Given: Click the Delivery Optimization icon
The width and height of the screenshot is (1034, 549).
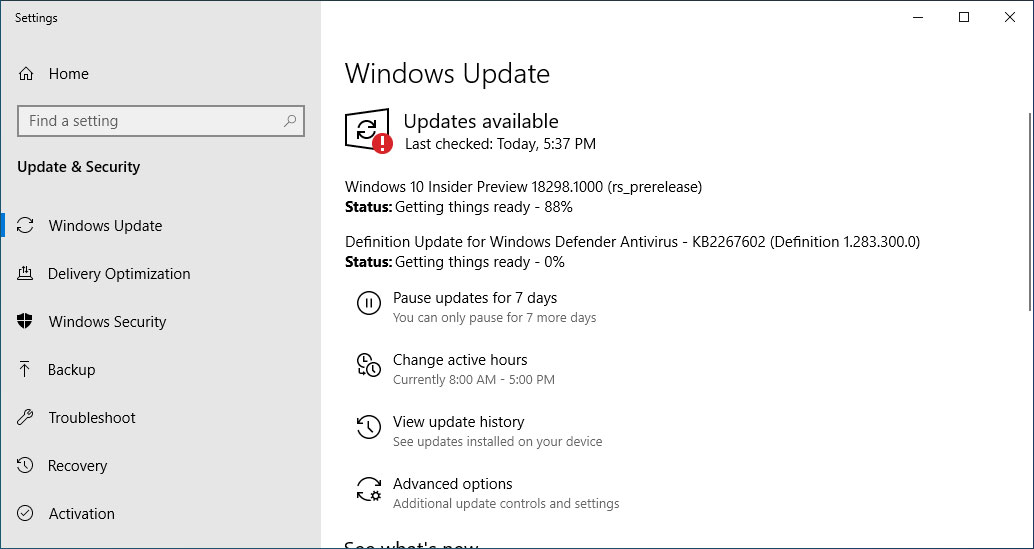Looking at the screenshot, I should [26, 274].
